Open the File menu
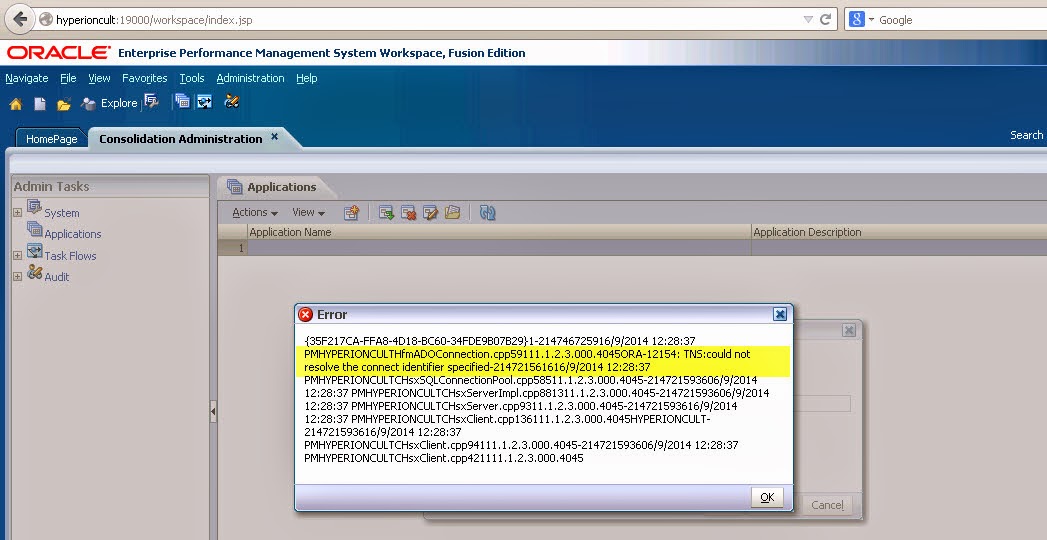The image size is (1047, 540). pyautogui.click(x=68, y=78)
